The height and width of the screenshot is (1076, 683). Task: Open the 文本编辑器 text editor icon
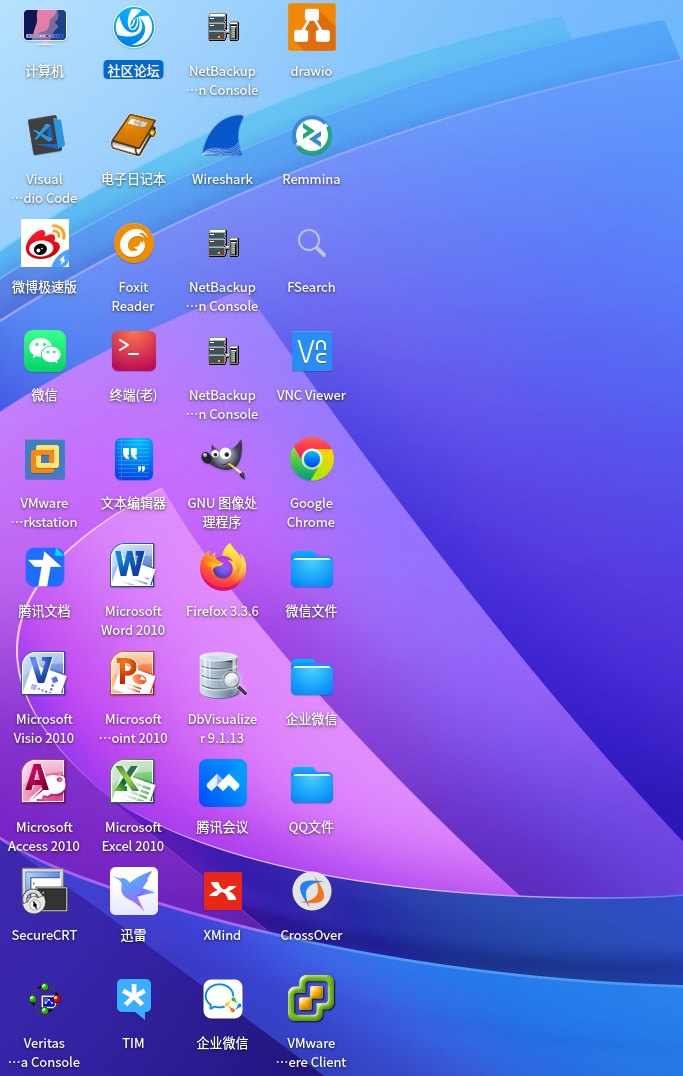click(133, 459)
